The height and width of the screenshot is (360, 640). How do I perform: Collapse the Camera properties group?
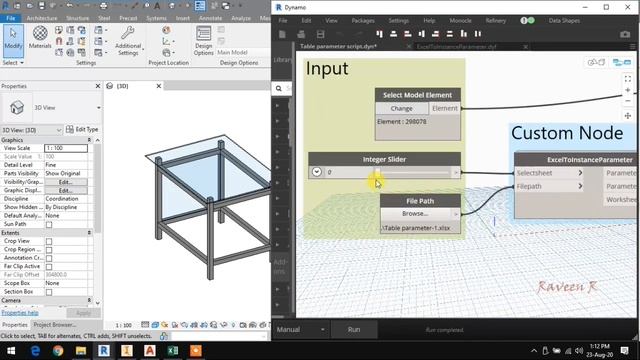[89, 300]
